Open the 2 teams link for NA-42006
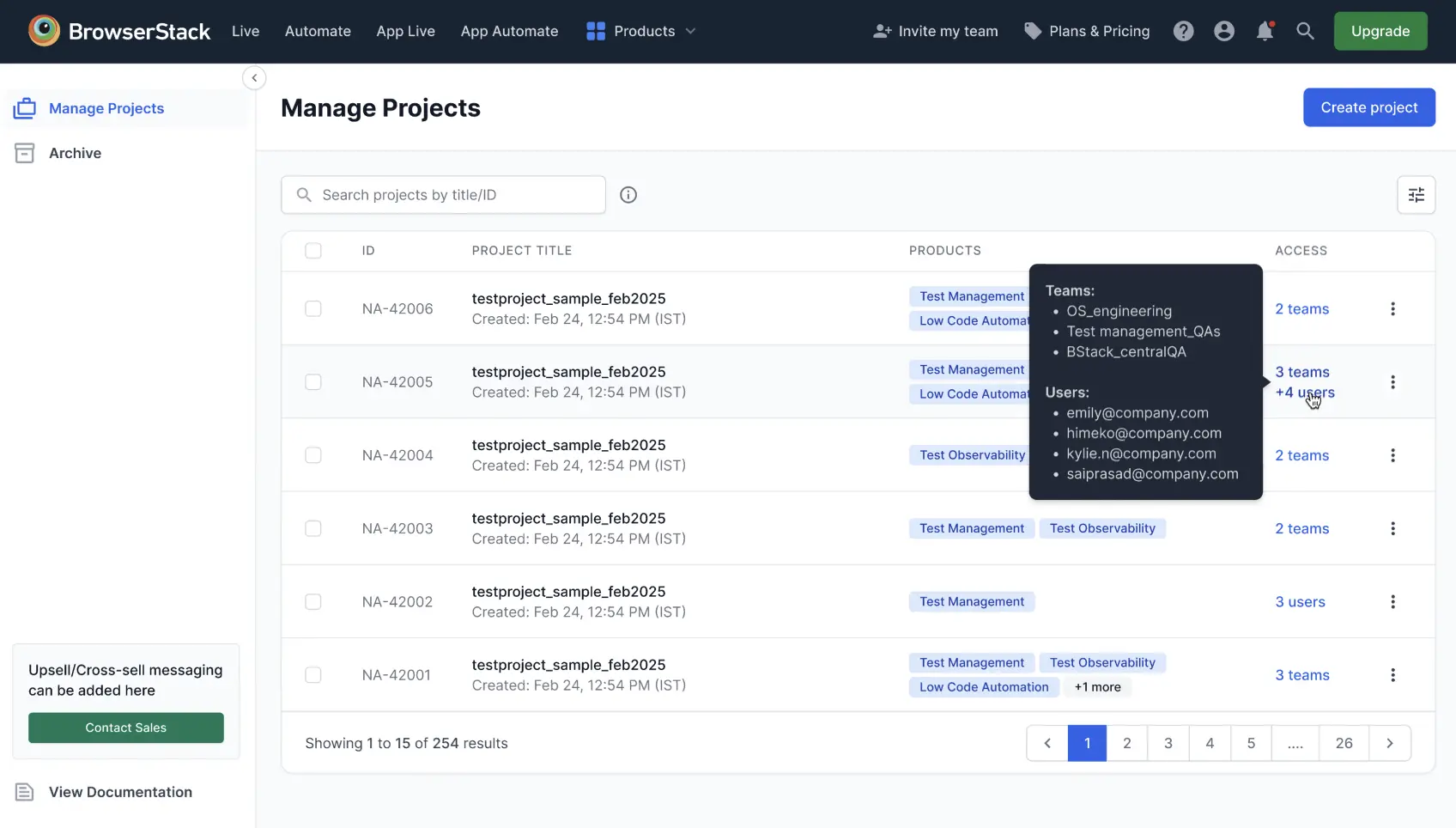This screenshot has width=1456, height=828. tap(1301, 309)
